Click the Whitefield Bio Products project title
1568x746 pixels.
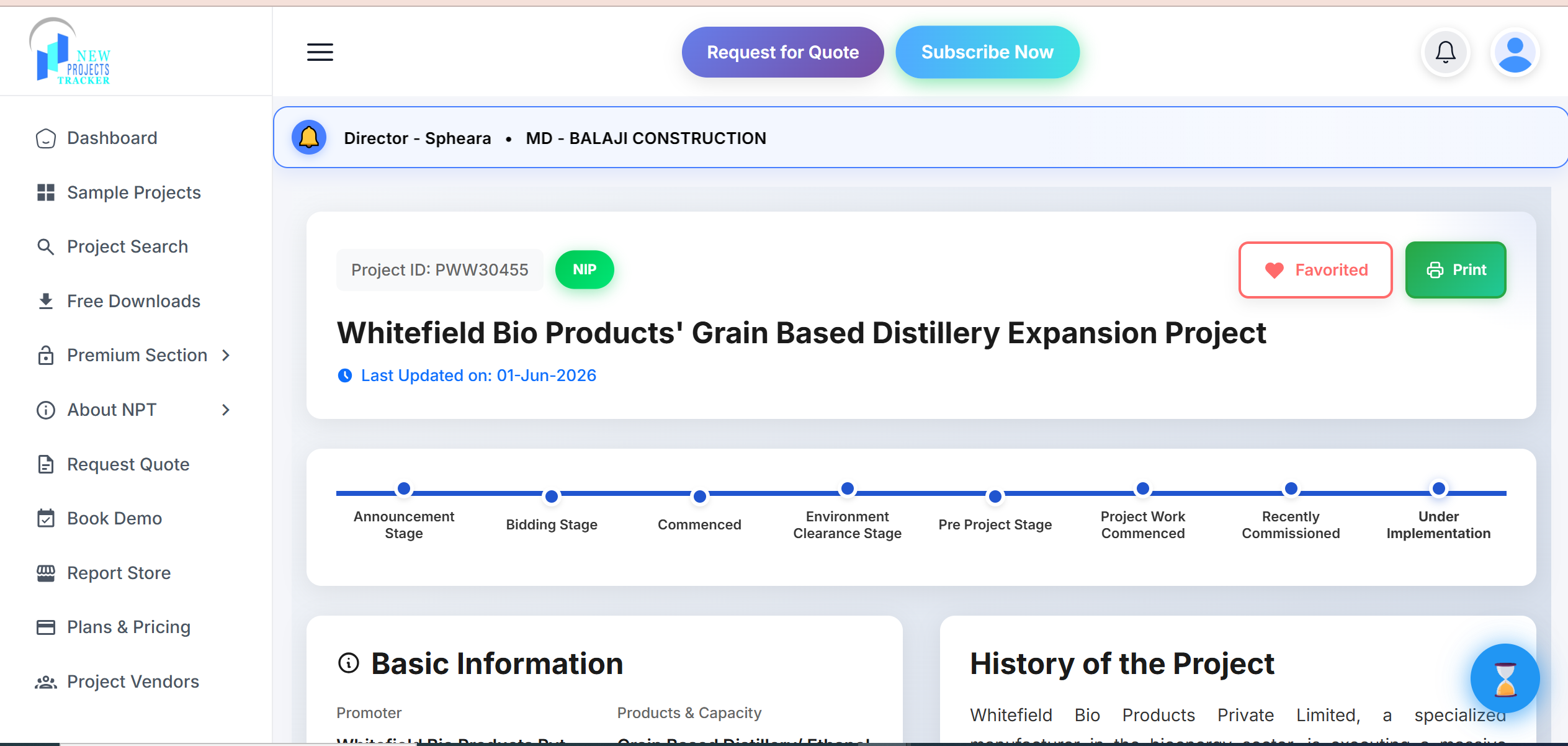click(x=801, y=333)
